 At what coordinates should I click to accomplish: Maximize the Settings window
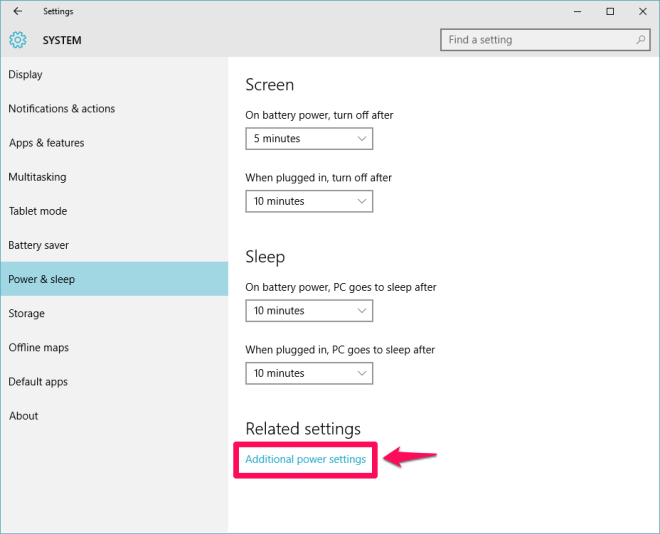tap(610, 12)
